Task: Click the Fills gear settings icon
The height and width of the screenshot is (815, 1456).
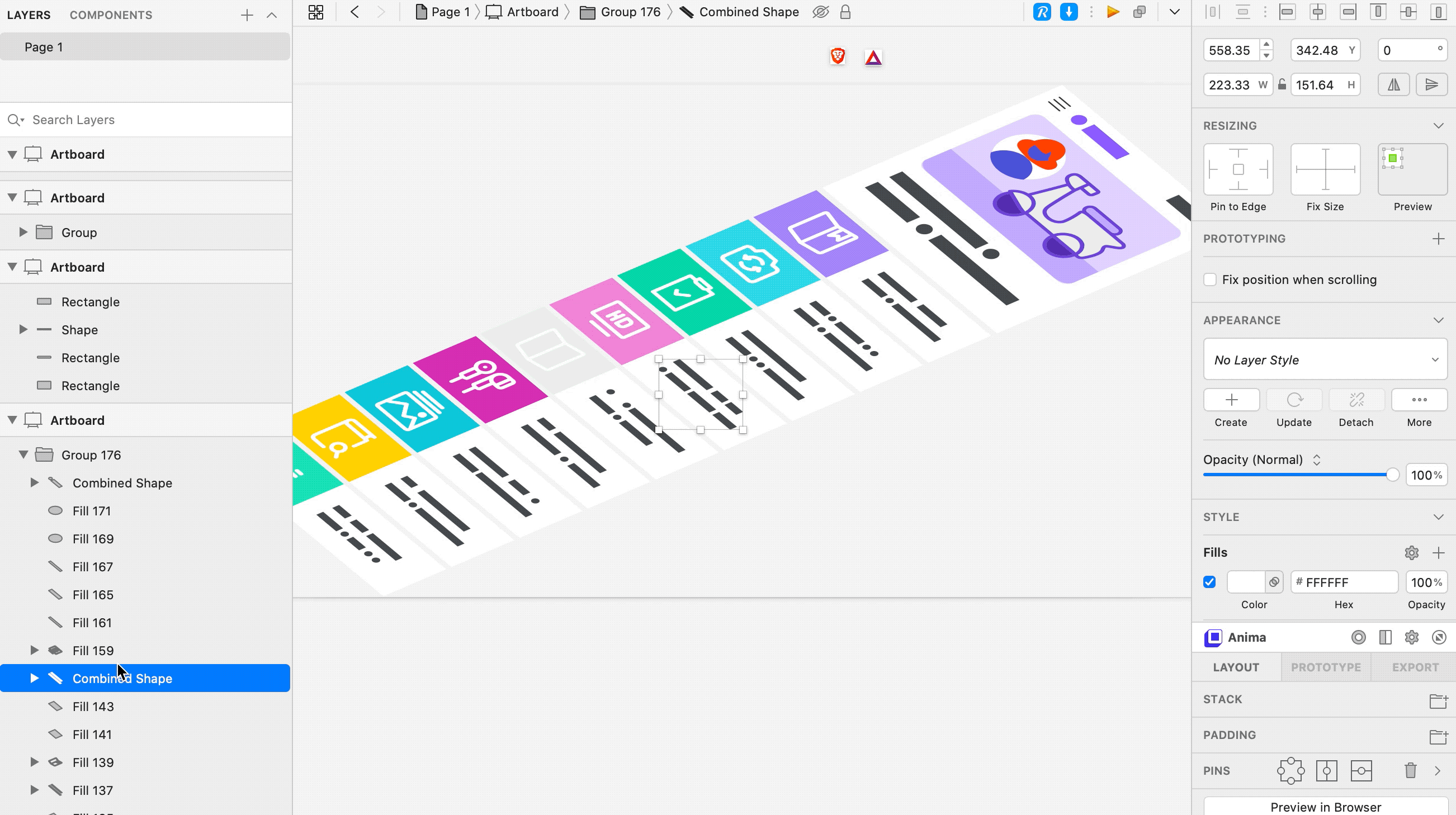Action: (1411, 553)
